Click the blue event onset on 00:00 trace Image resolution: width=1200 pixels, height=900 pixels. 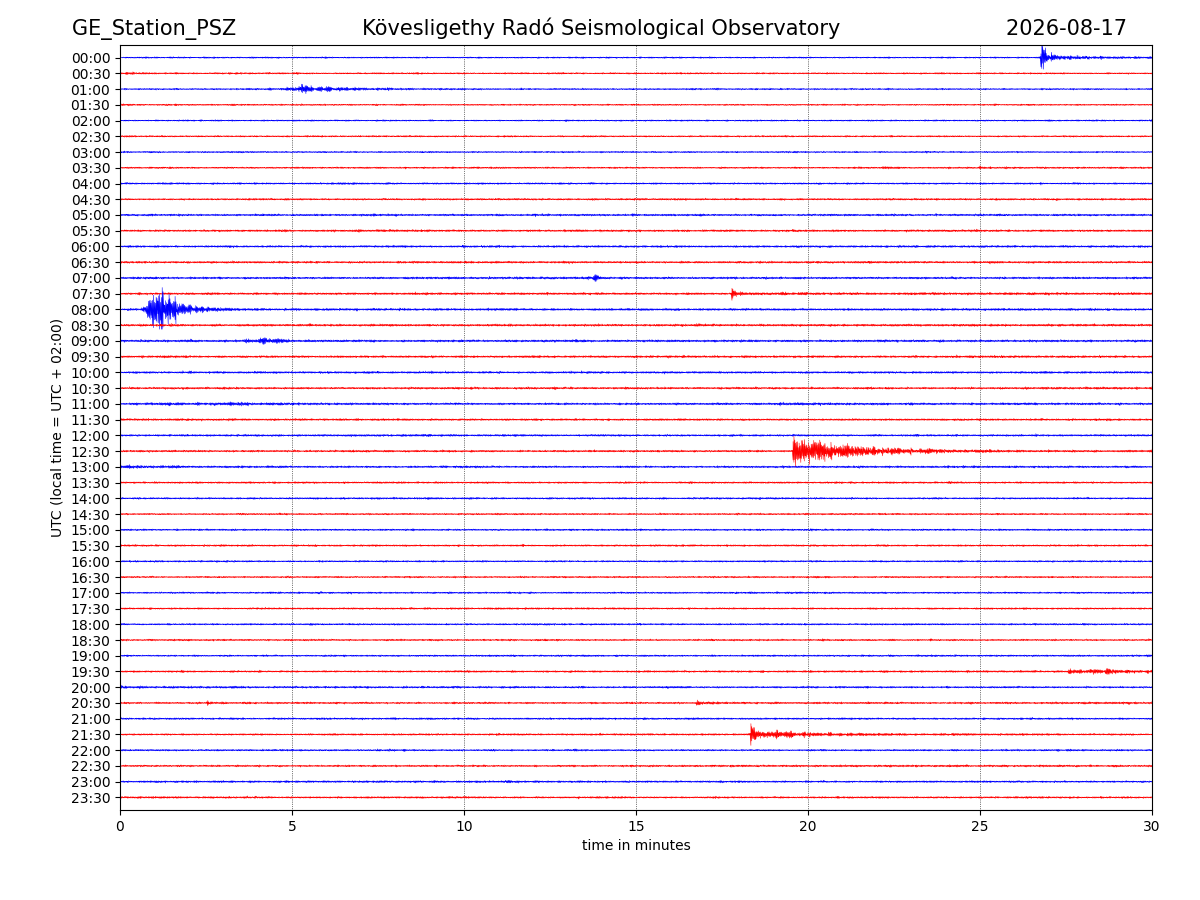click(1044, 57)
